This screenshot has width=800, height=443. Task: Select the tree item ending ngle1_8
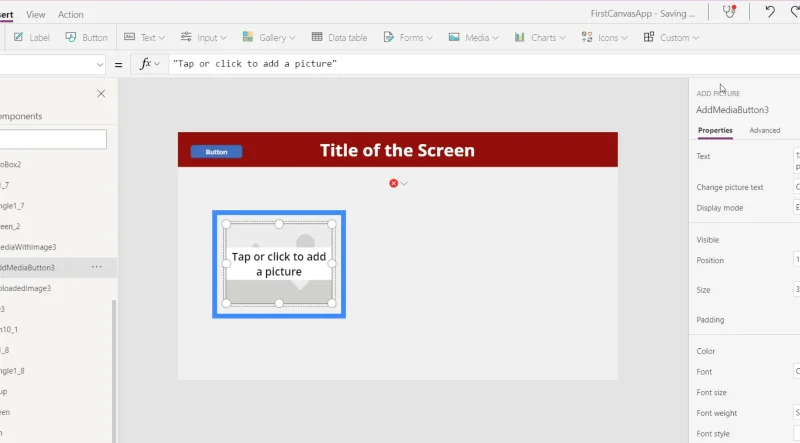pyautogui.click(x=12, y=371)
